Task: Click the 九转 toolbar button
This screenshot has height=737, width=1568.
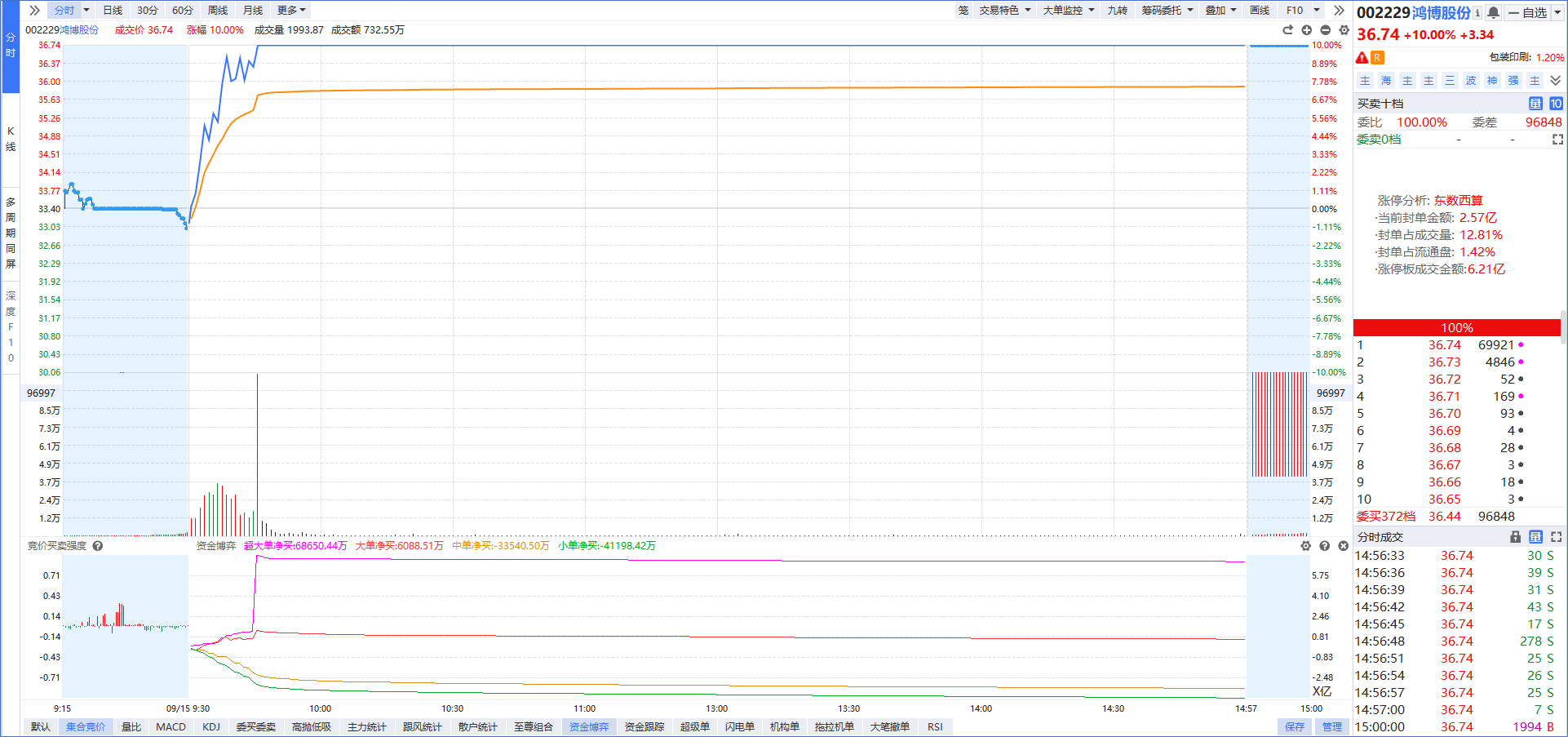Action: 1117,11
